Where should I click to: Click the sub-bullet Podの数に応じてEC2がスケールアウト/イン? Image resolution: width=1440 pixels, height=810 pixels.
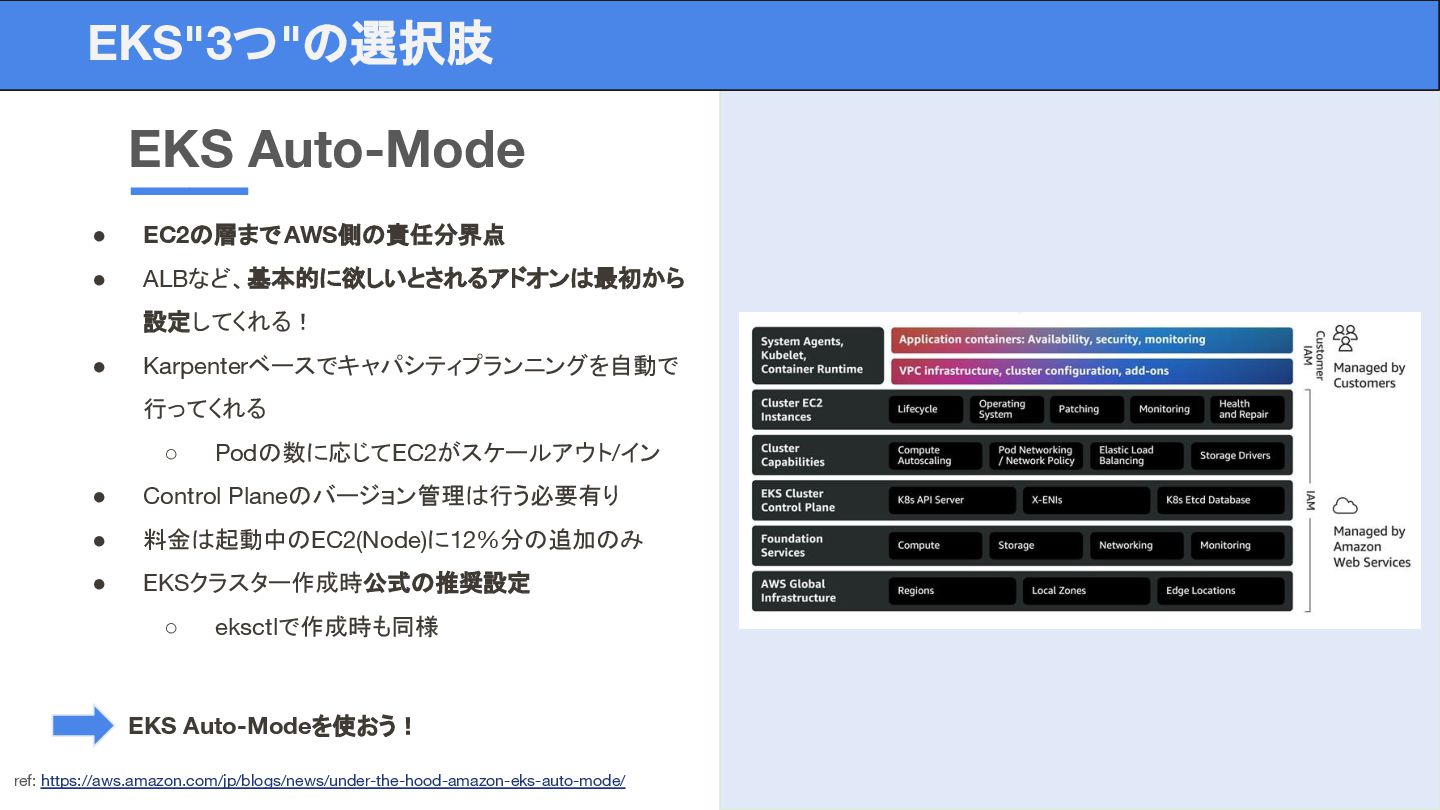pyautogui.click(x=438, y=453)
